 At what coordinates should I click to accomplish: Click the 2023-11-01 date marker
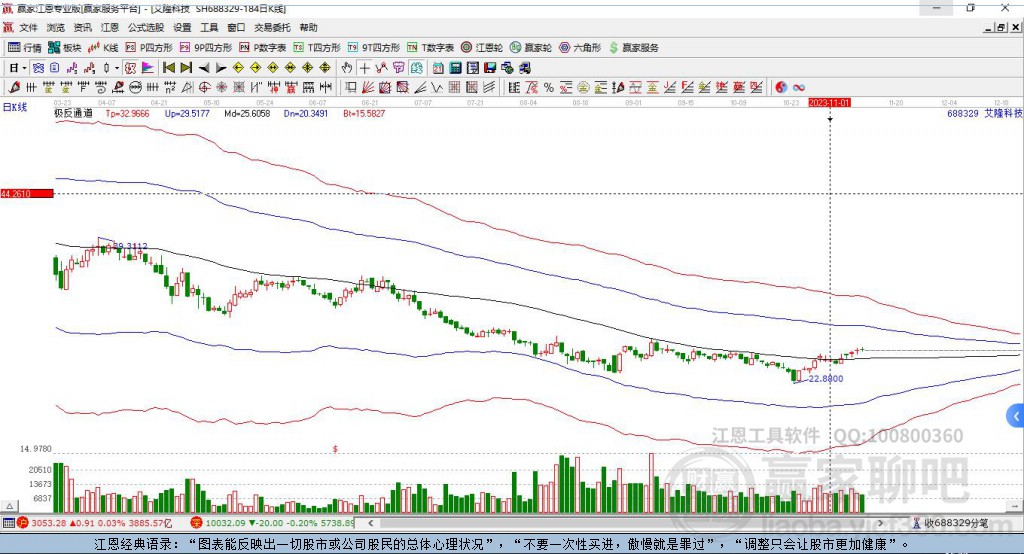pyautogui.click(x=829, y=103)
